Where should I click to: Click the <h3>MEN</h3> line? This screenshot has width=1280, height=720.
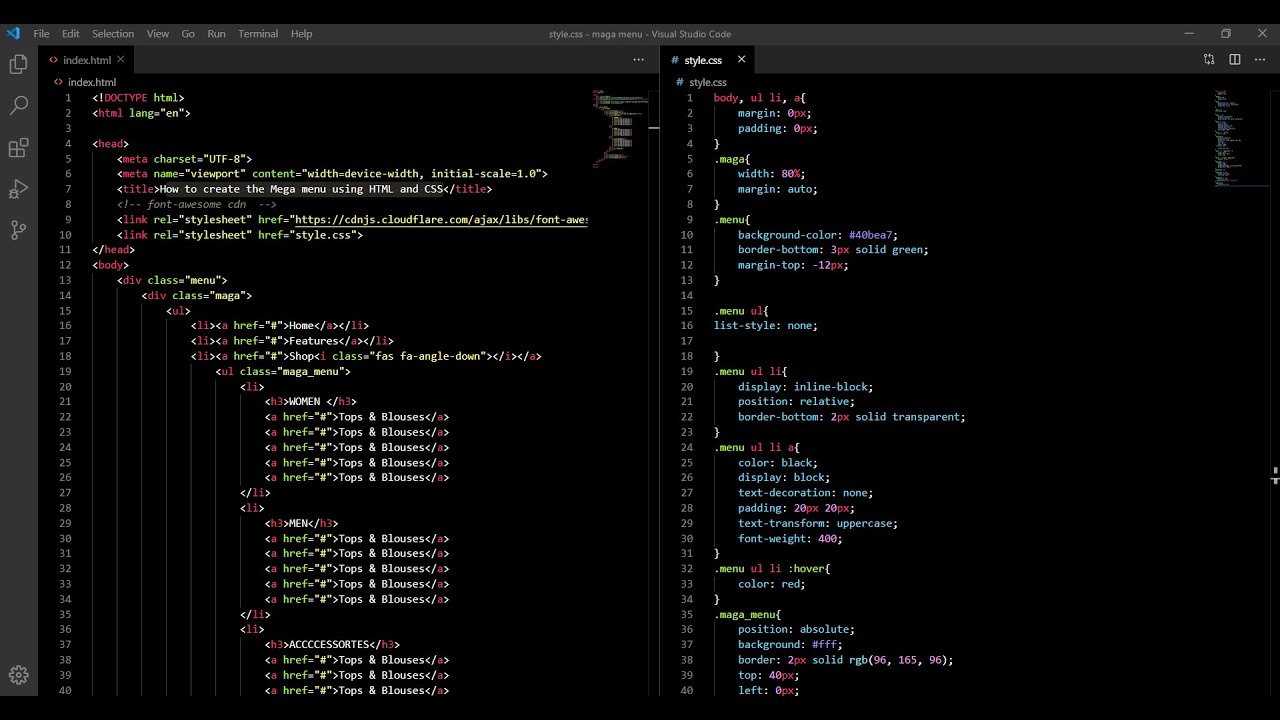click(301, 523)
